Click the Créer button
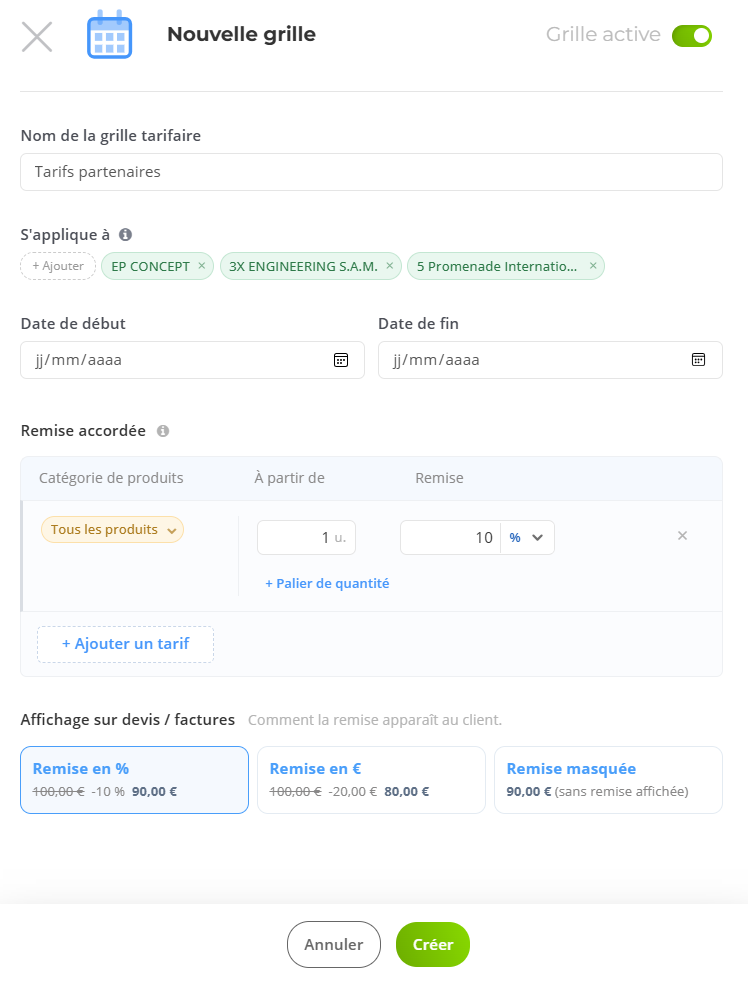Screen dimensions: 748x982 [433, 944]
